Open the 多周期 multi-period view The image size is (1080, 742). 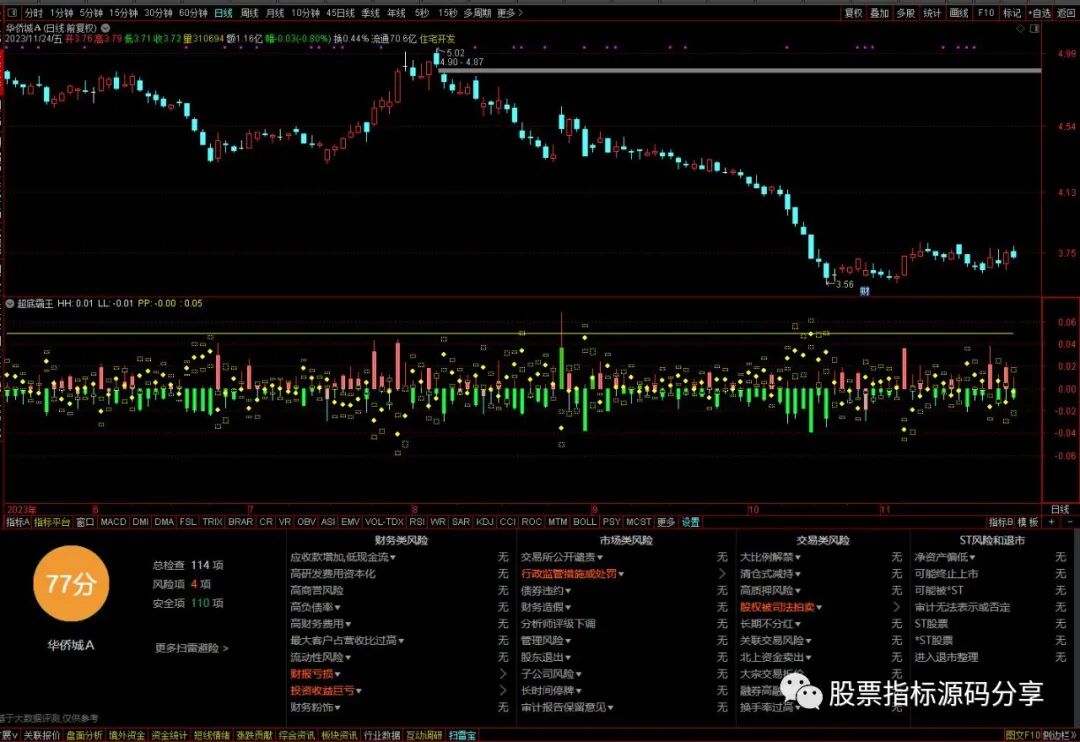coord(477,13)
